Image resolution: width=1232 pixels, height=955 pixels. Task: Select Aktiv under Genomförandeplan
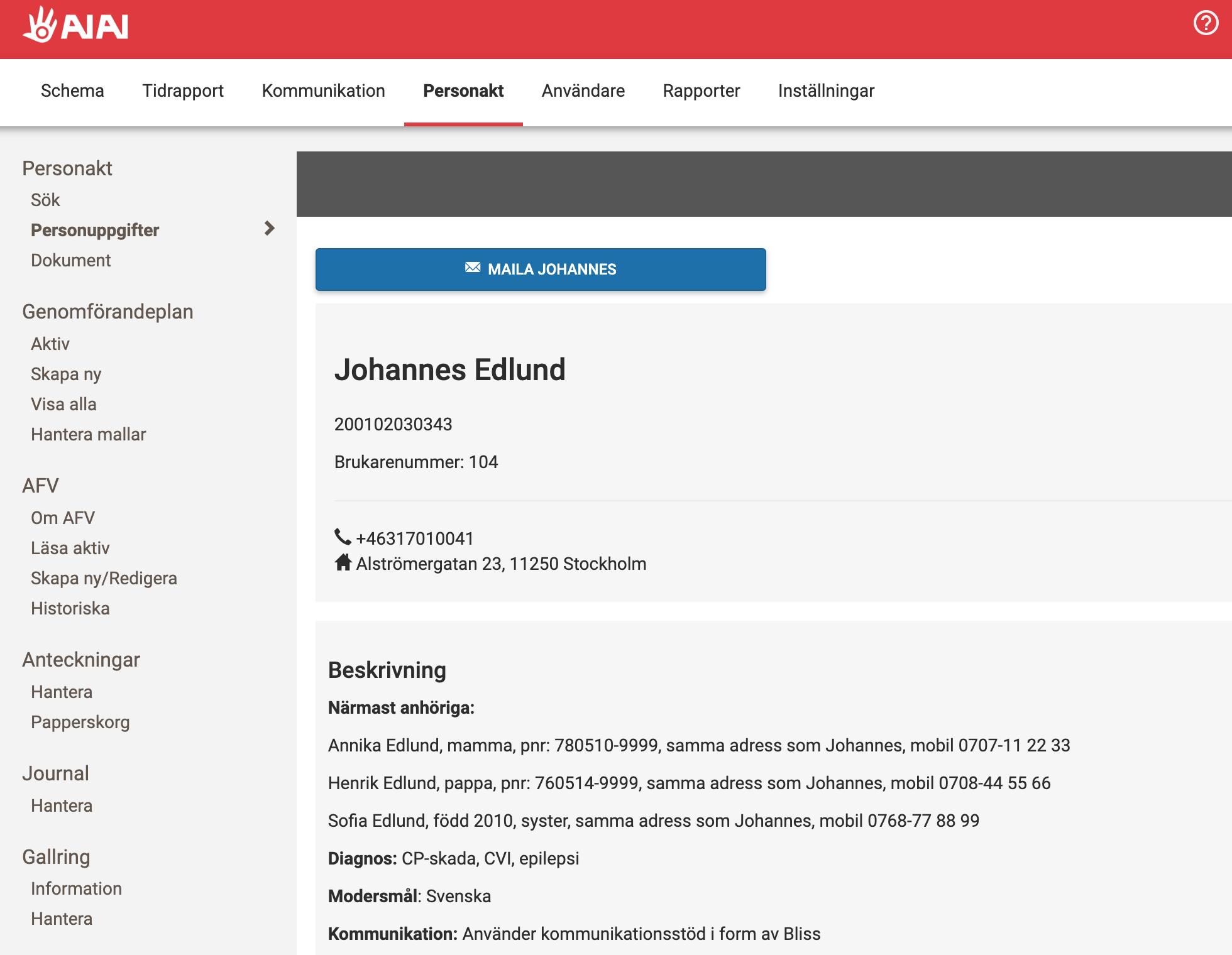click(50, 344)
